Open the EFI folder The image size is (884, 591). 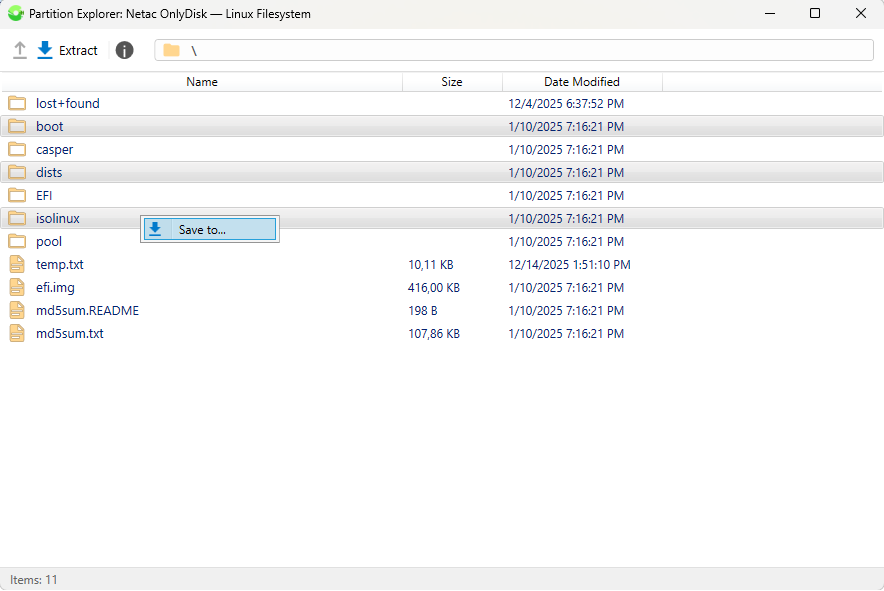click(x=43, y=195)
